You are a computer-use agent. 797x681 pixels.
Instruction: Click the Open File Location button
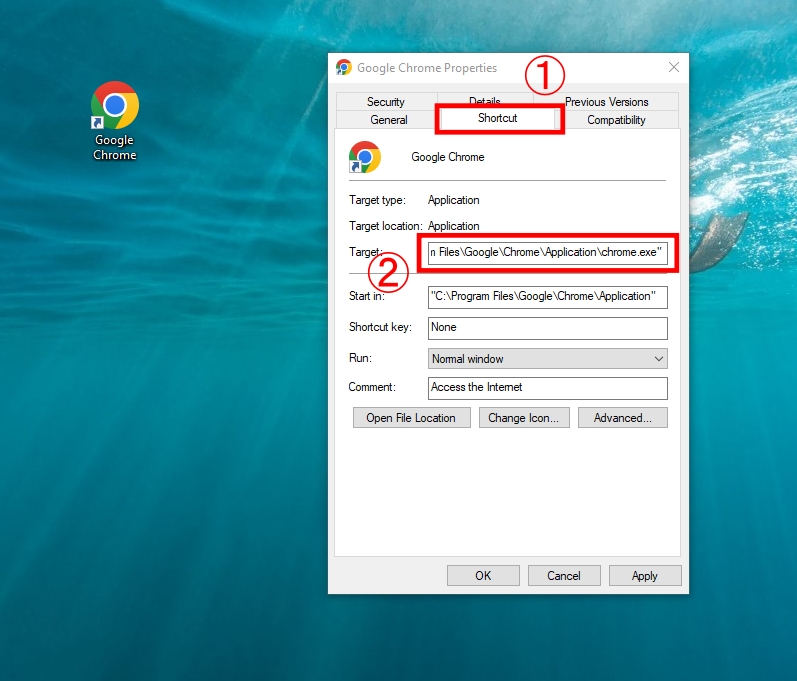[411, 418]
